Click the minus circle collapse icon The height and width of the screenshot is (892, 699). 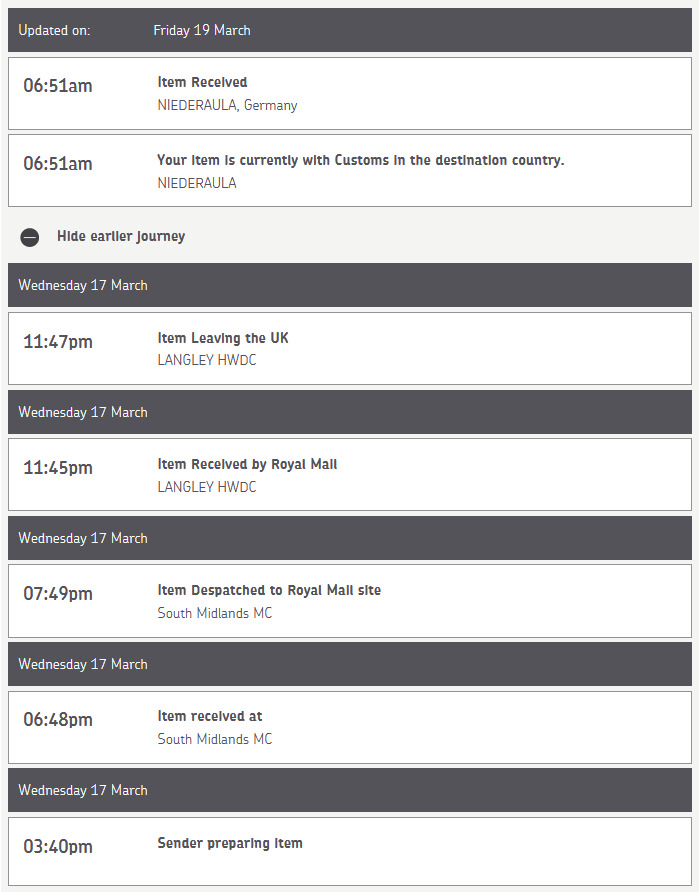pyautogui.click(x=30, y=237)
